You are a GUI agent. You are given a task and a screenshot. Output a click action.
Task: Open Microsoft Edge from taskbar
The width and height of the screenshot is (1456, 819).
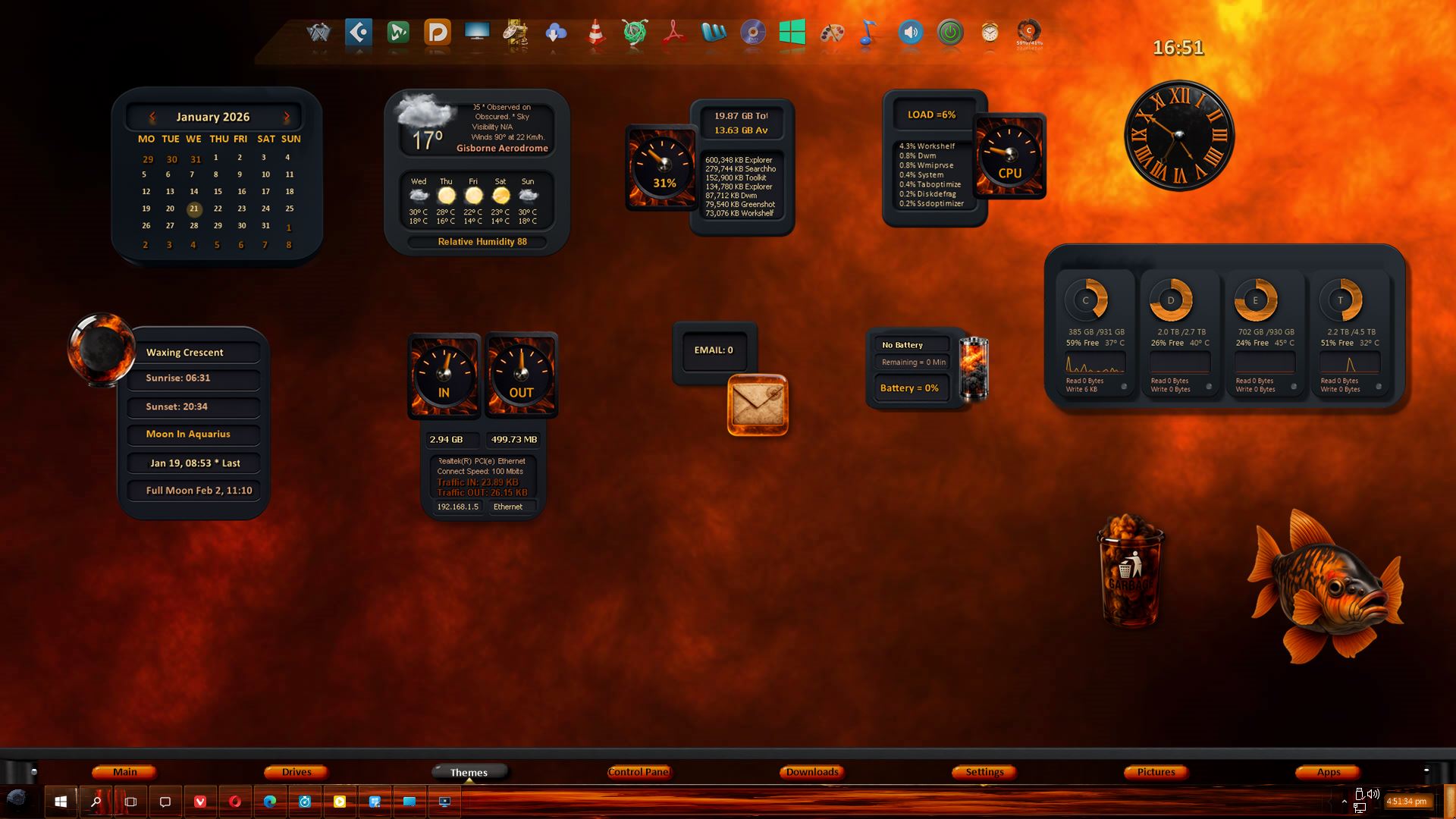[270, 802]
